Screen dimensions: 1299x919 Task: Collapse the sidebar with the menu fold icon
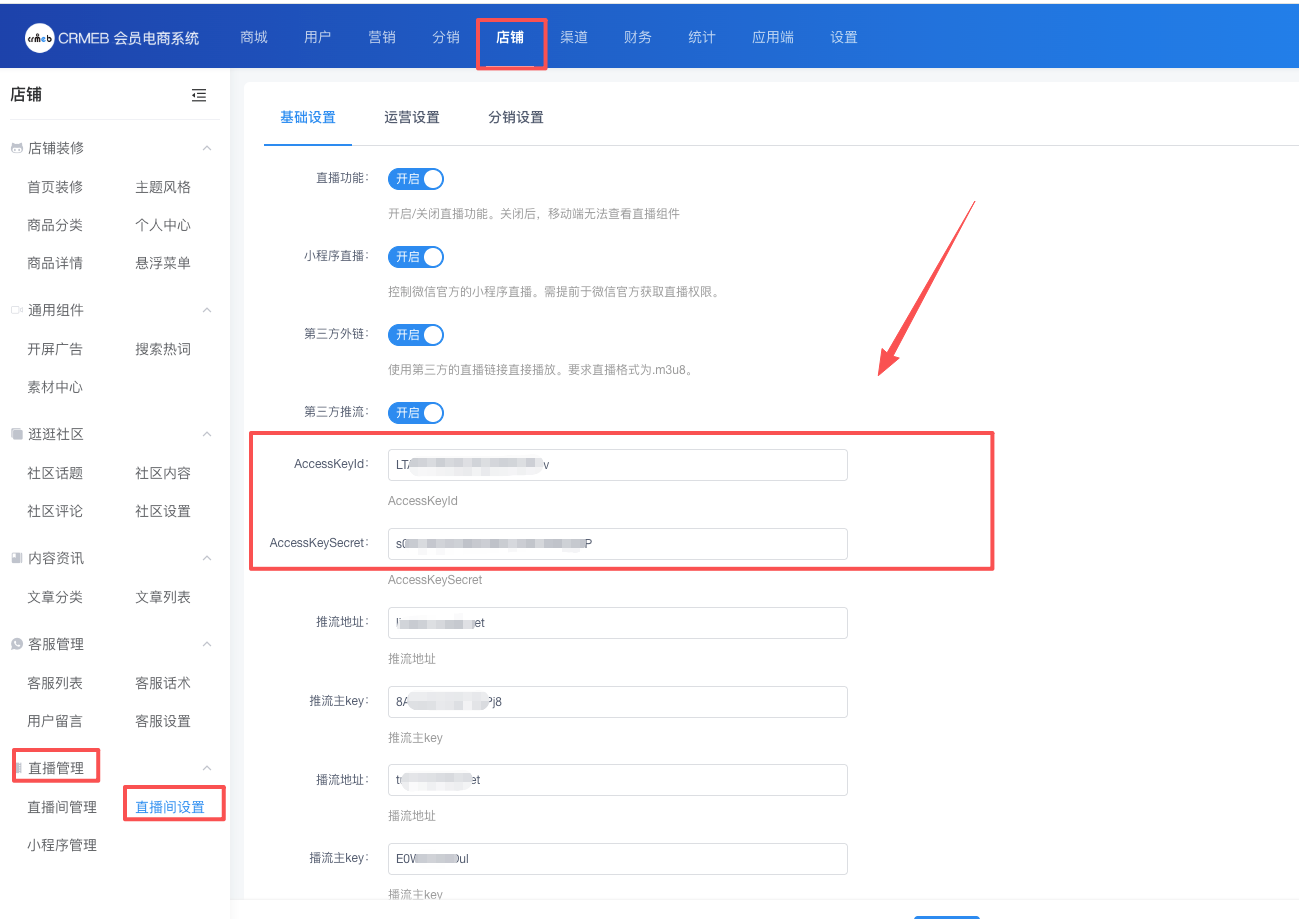[x=199, y=95]
